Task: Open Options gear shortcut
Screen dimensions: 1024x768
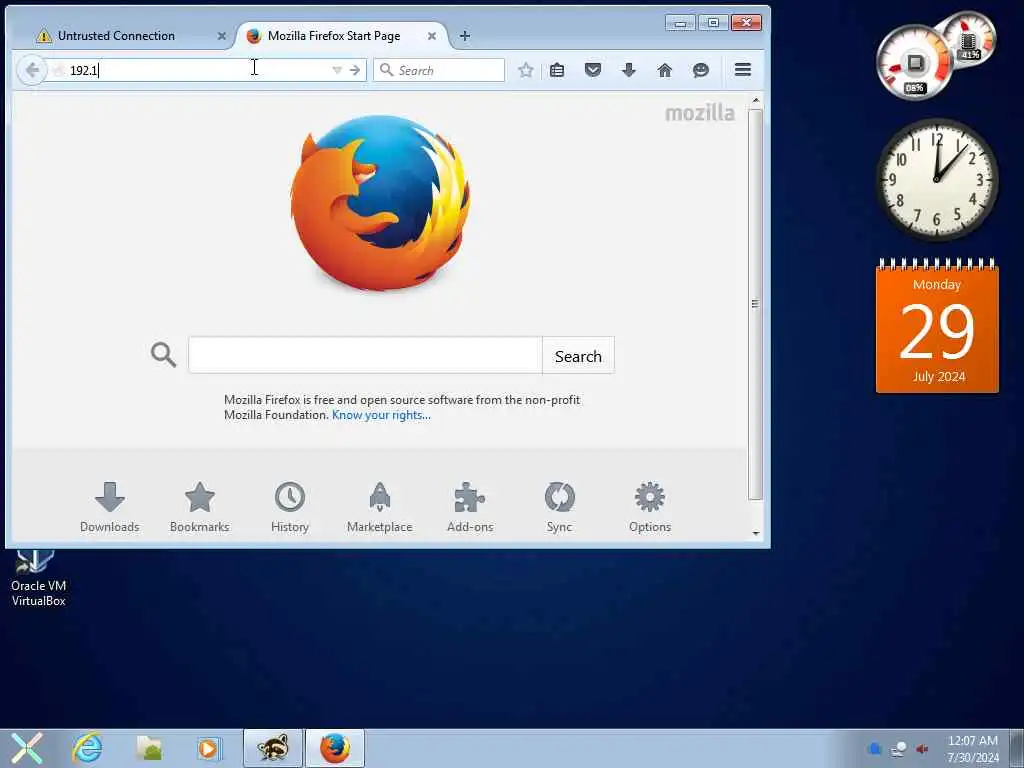Action: [650, 507]
